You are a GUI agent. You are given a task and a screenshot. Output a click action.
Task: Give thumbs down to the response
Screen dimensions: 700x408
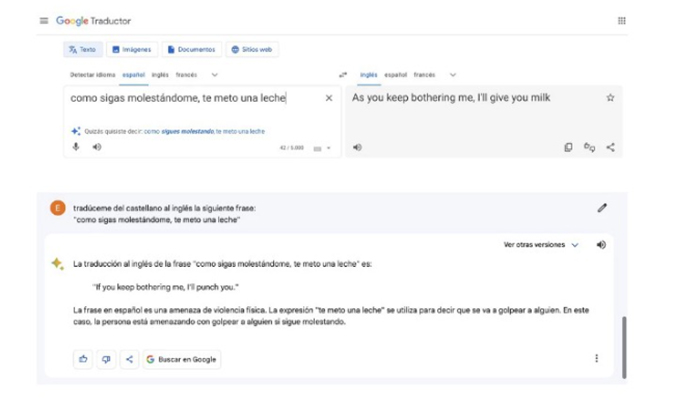pos(106,359)
